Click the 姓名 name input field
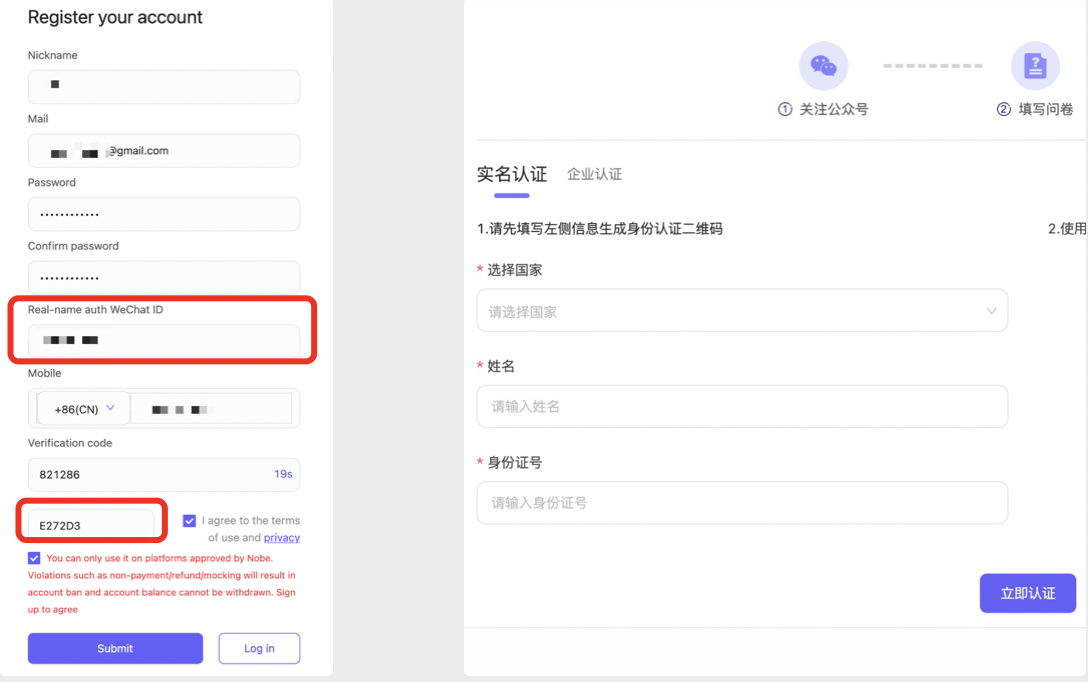The width and height of the screenshot is (1088, 682). (741, 406)
